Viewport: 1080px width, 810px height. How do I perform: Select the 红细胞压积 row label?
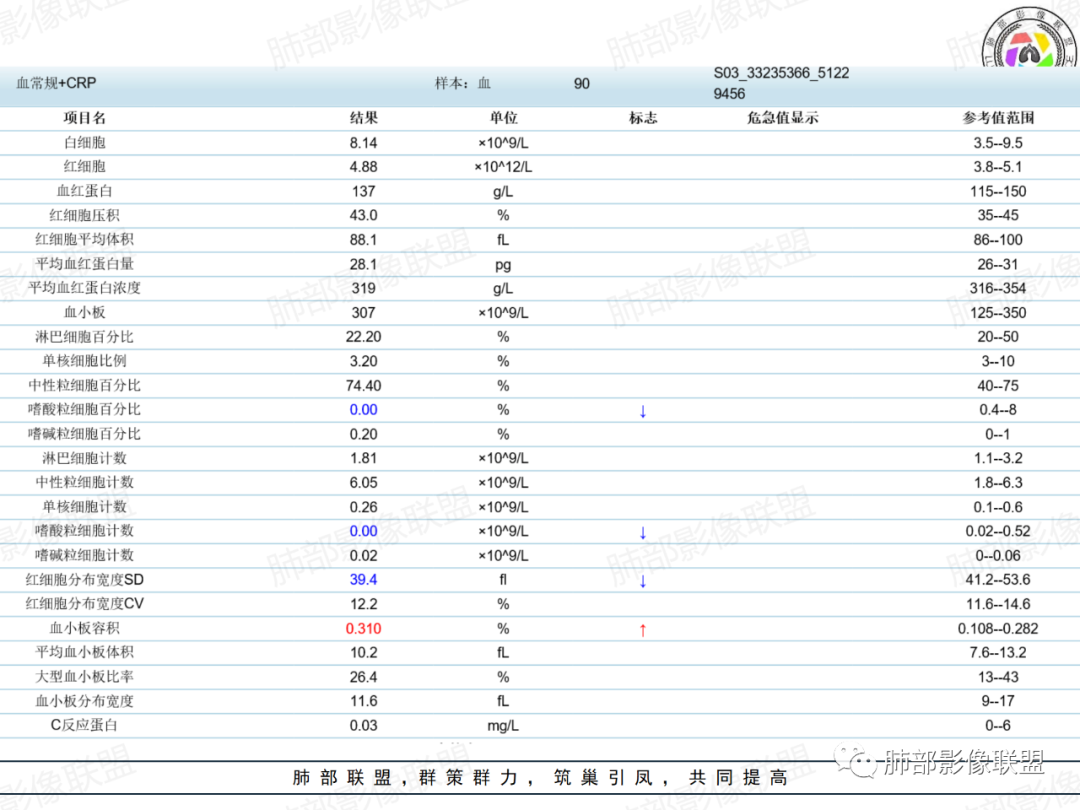point(85,215)
